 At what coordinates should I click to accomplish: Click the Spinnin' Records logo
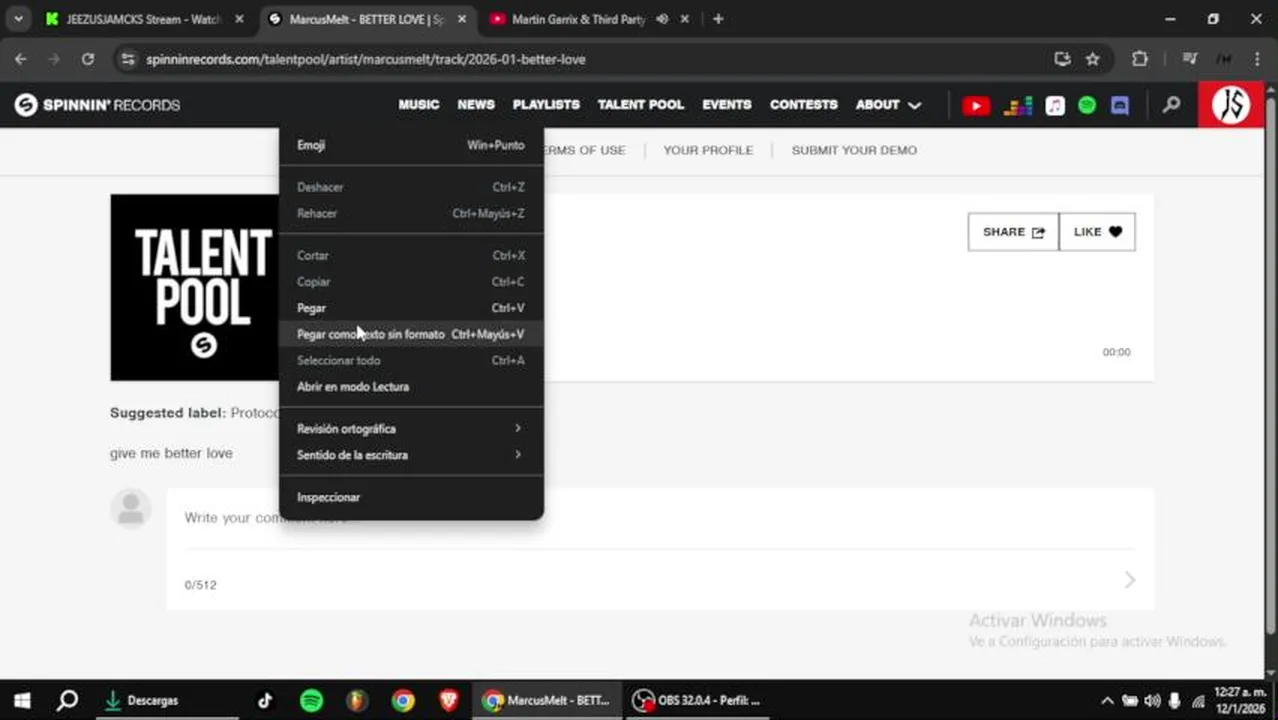97,105
